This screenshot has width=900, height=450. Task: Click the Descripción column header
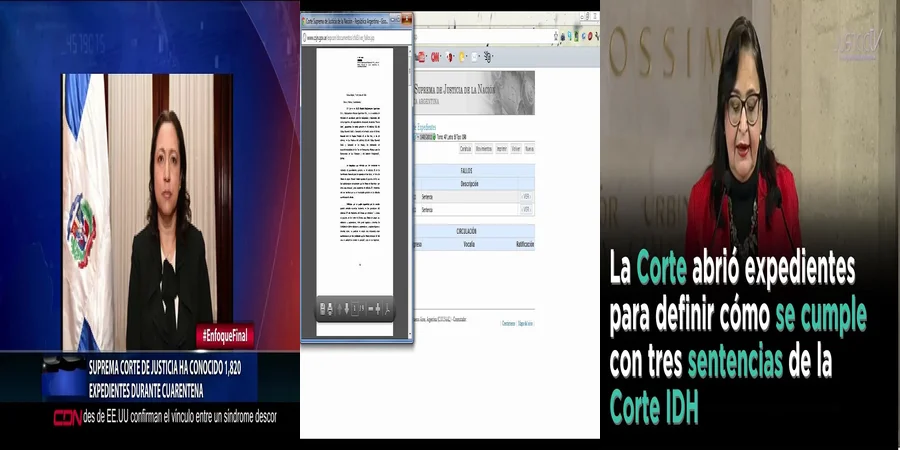470,184
